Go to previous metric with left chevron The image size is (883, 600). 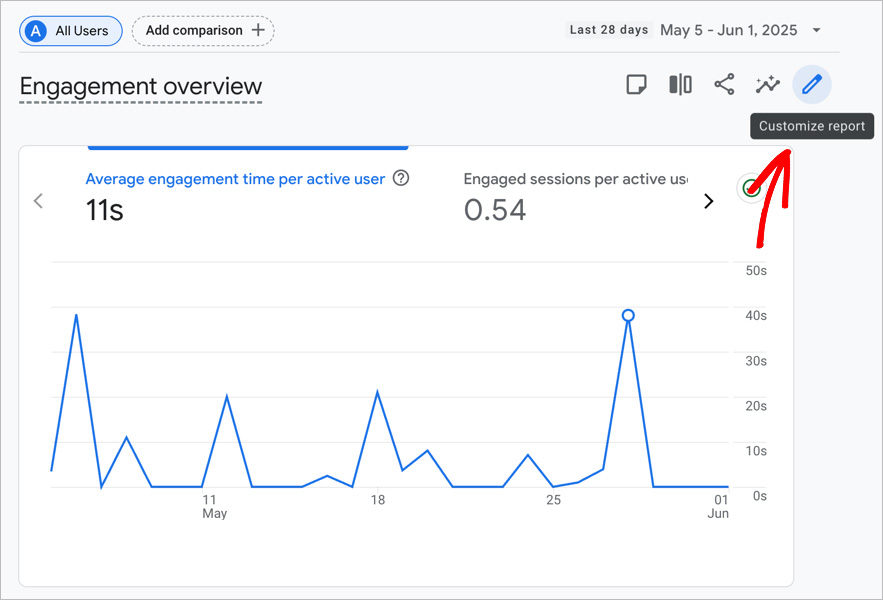click(x=38, y=201)
